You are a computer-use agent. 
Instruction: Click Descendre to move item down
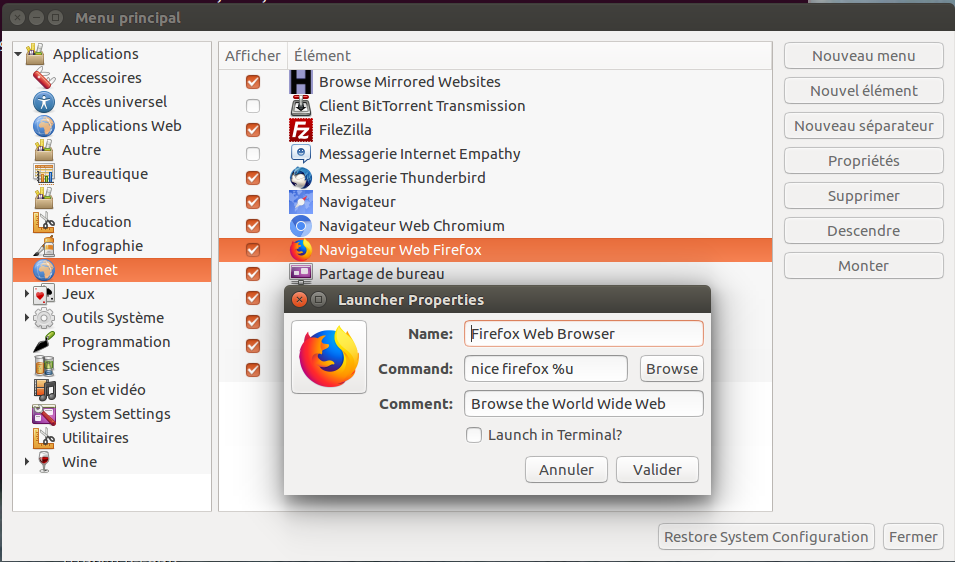[x=864, y=231]
